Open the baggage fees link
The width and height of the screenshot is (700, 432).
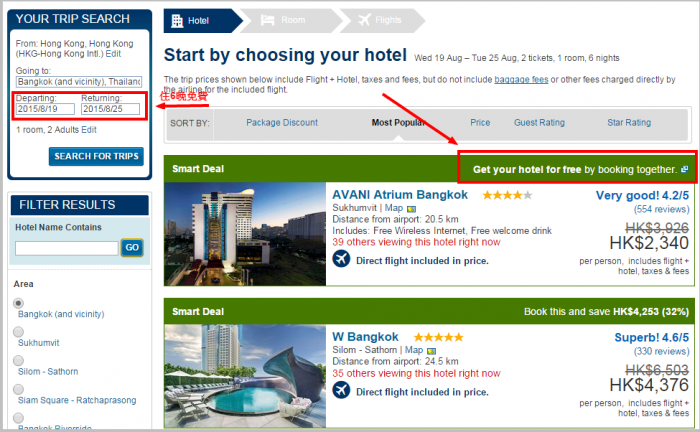(521, 79)
